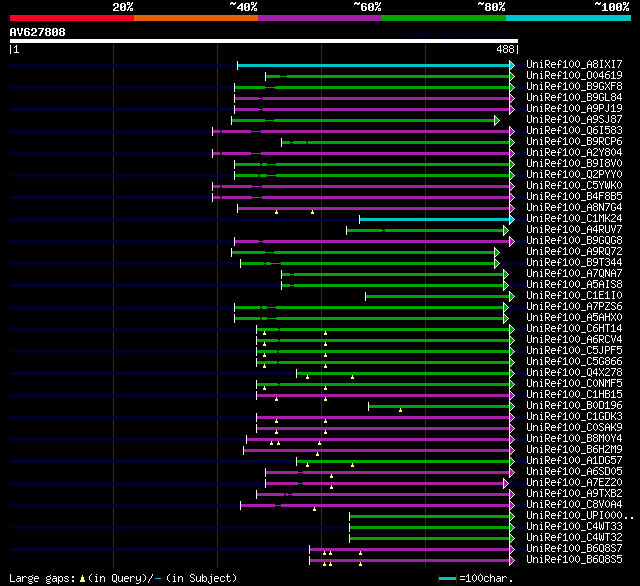Click the UniRef100_C1GDK3 label

click(x=574, y=417)
